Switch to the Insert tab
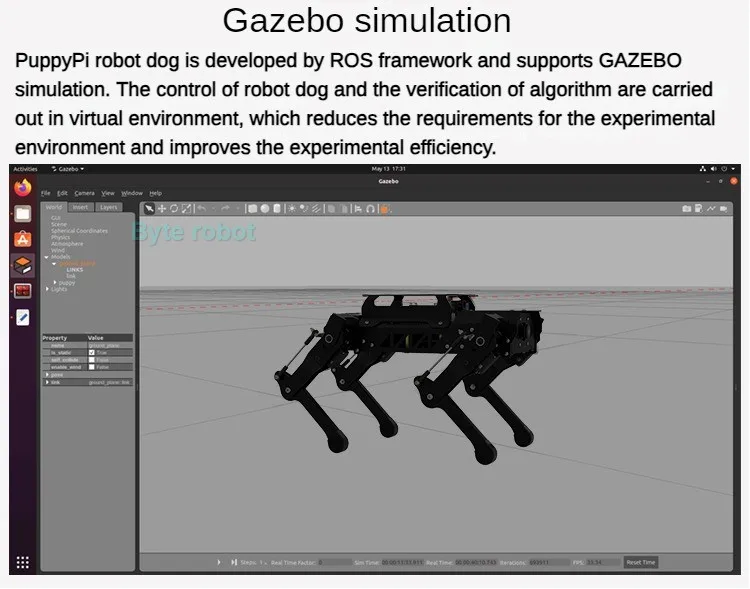750x589 pixels. [x=80, y=207]
